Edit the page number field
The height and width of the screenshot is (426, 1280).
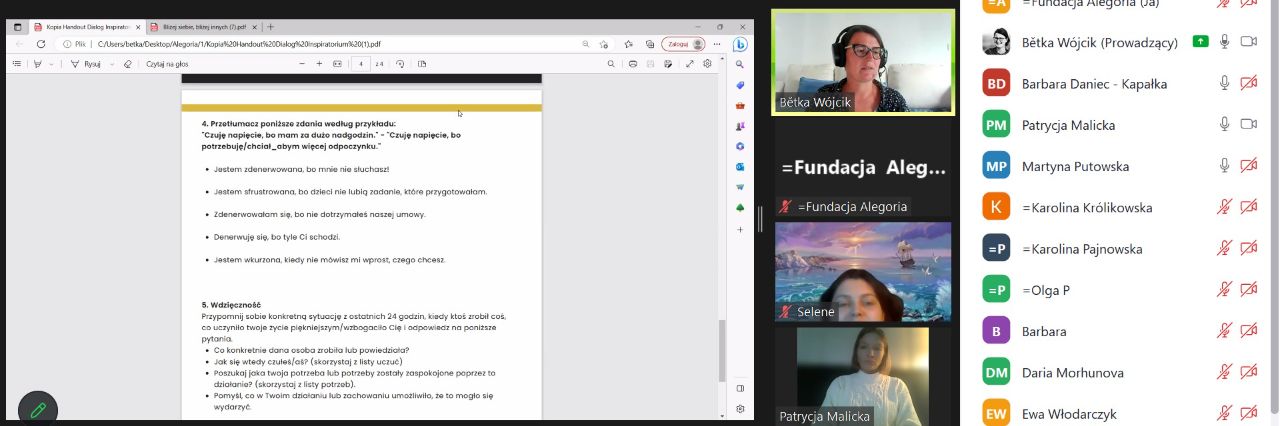pyautogui.click(x=360, y=63)
